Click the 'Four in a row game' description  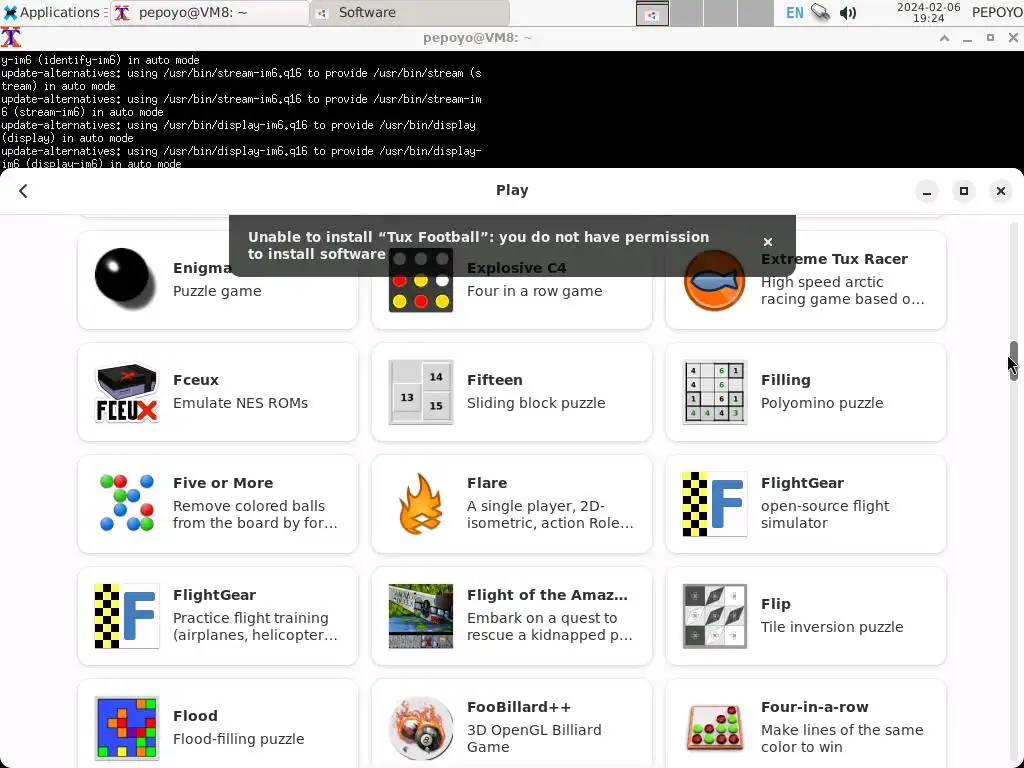[534, 291]
